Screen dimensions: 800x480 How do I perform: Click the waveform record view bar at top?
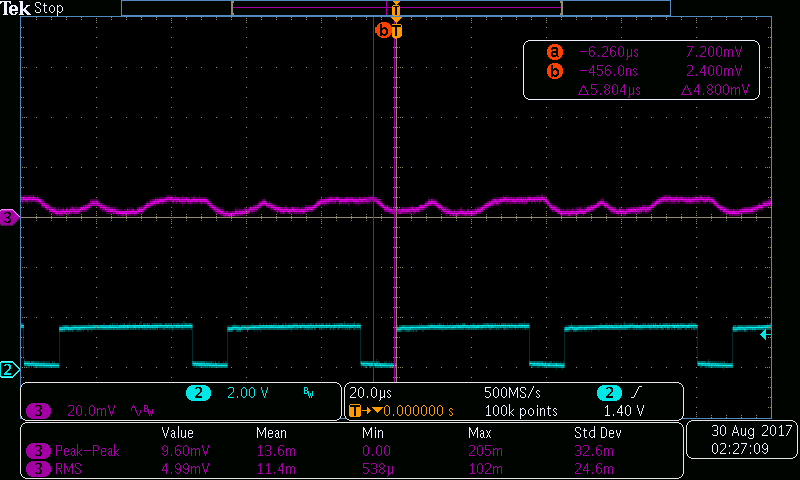point(396,8)
